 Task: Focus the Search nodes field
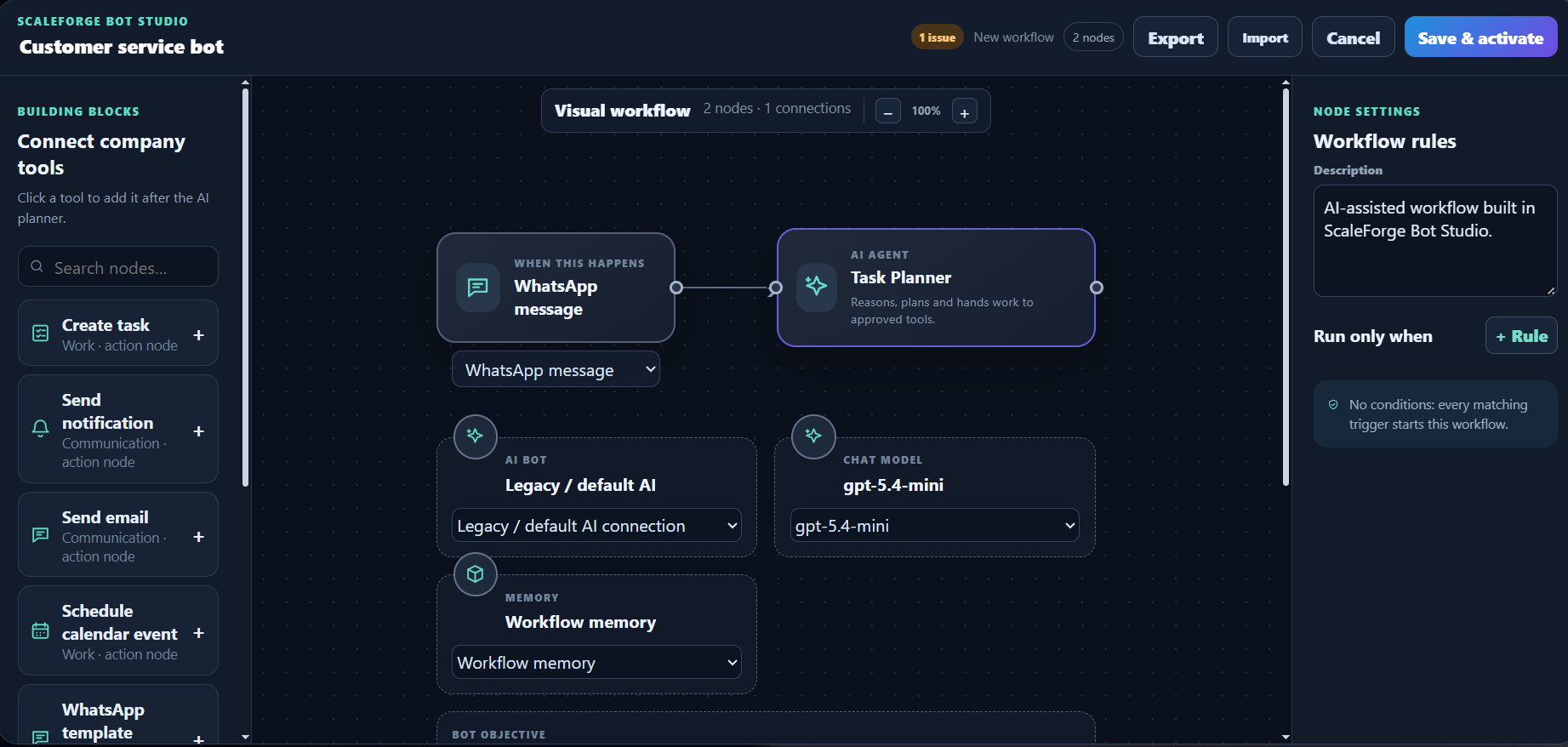(x=118, y=266)
